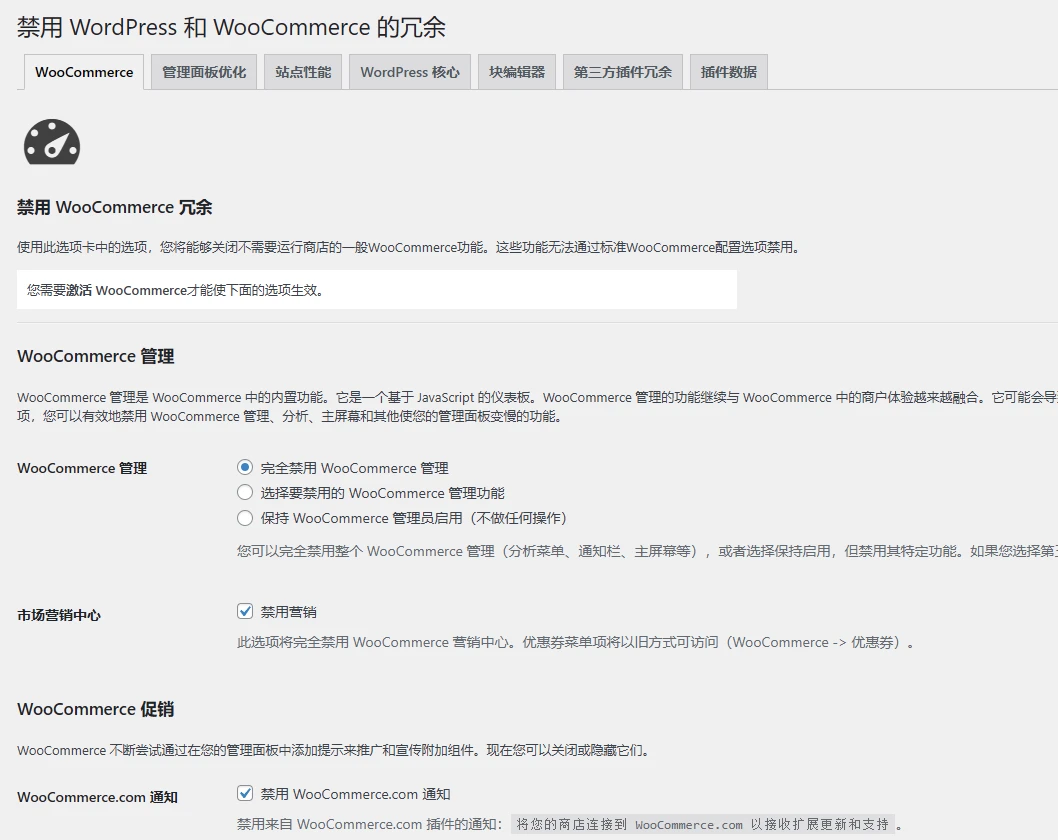Screen dimensions: 1058x840
Task: Open the 块编辑器 tab
Action: pyautogui.click(x=516, y=72)
